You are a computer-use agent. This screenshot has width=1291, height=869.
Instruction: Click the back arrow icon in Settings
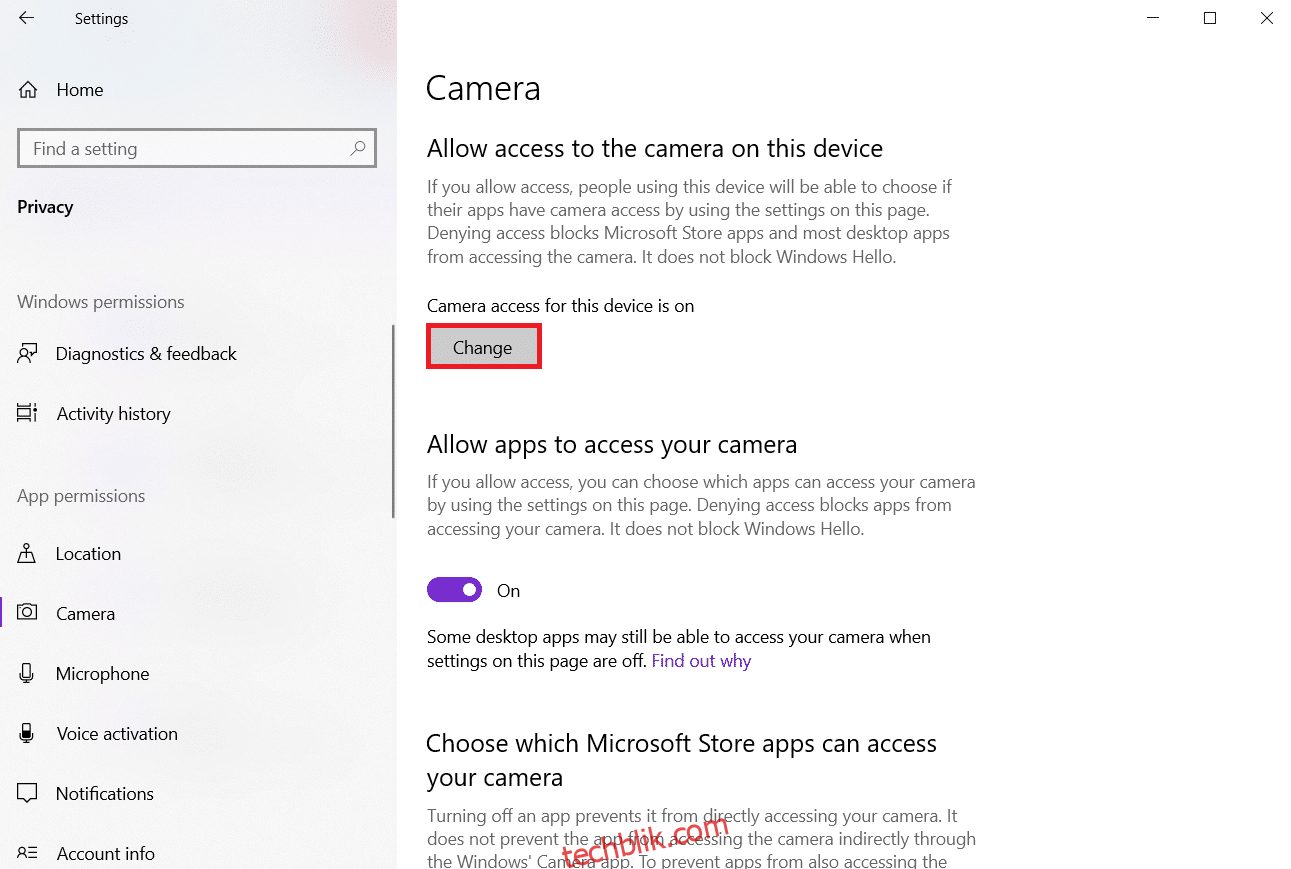click(x=27, y=18)
